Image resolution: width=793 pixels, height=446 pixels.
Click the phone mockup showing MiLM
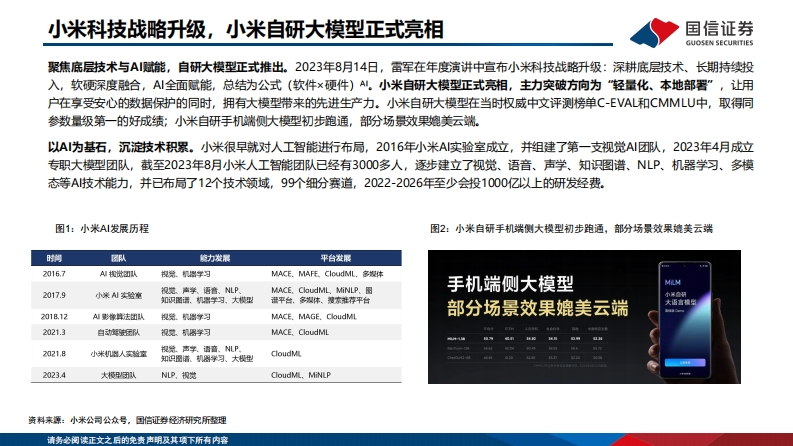684,320
